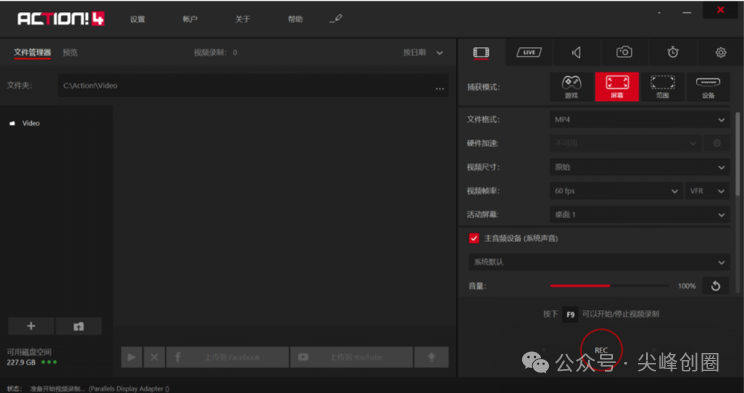Open the 设置 menu

[x=138, y=19]
